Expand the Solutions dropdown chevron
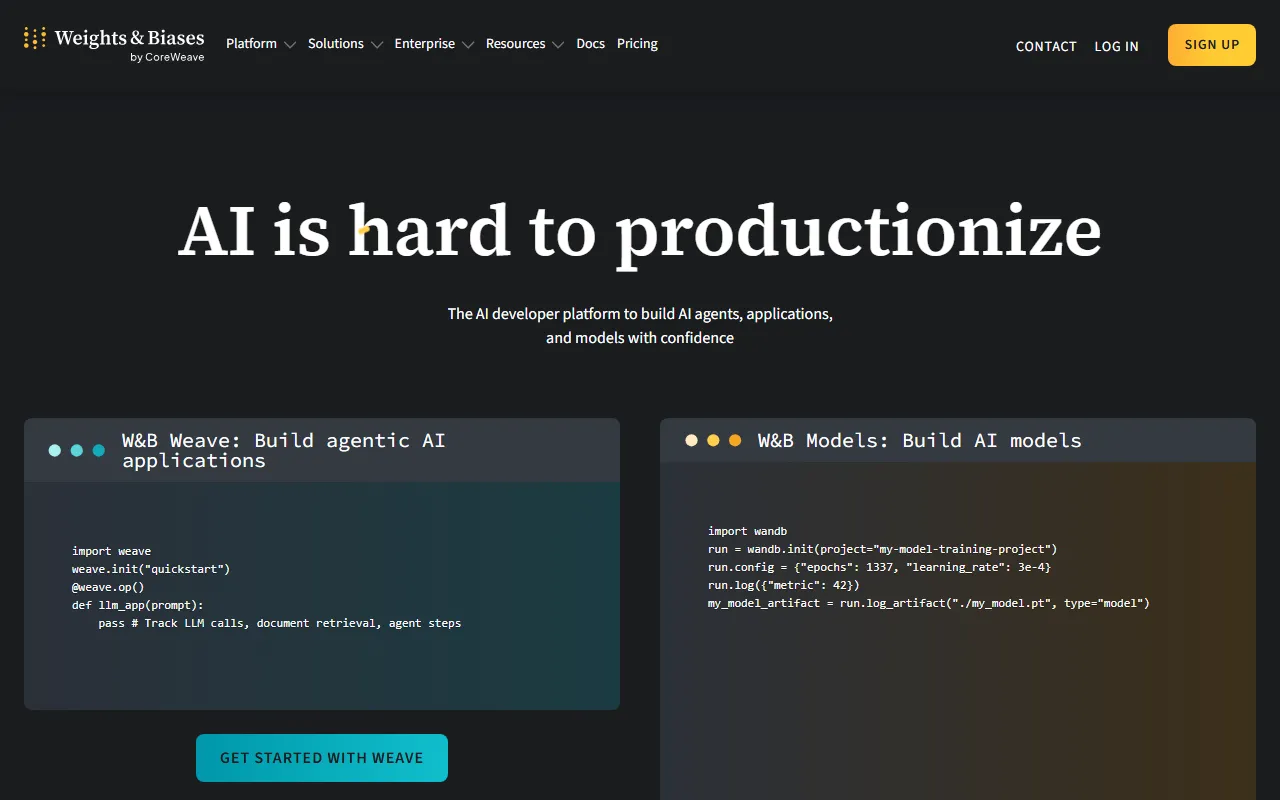This screenshot has width=1280, height=800. [x=377, y=45]
